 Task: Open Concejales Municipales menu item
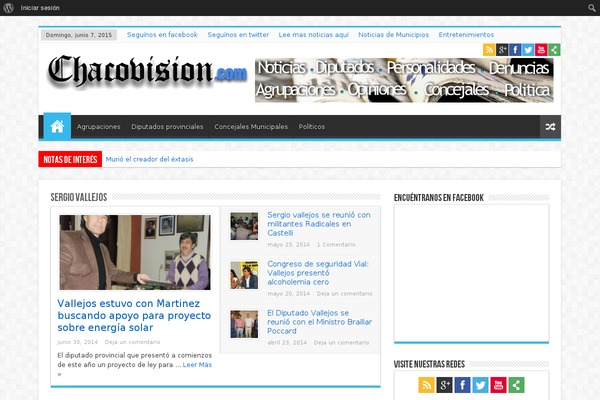click(x=251, y=127)
